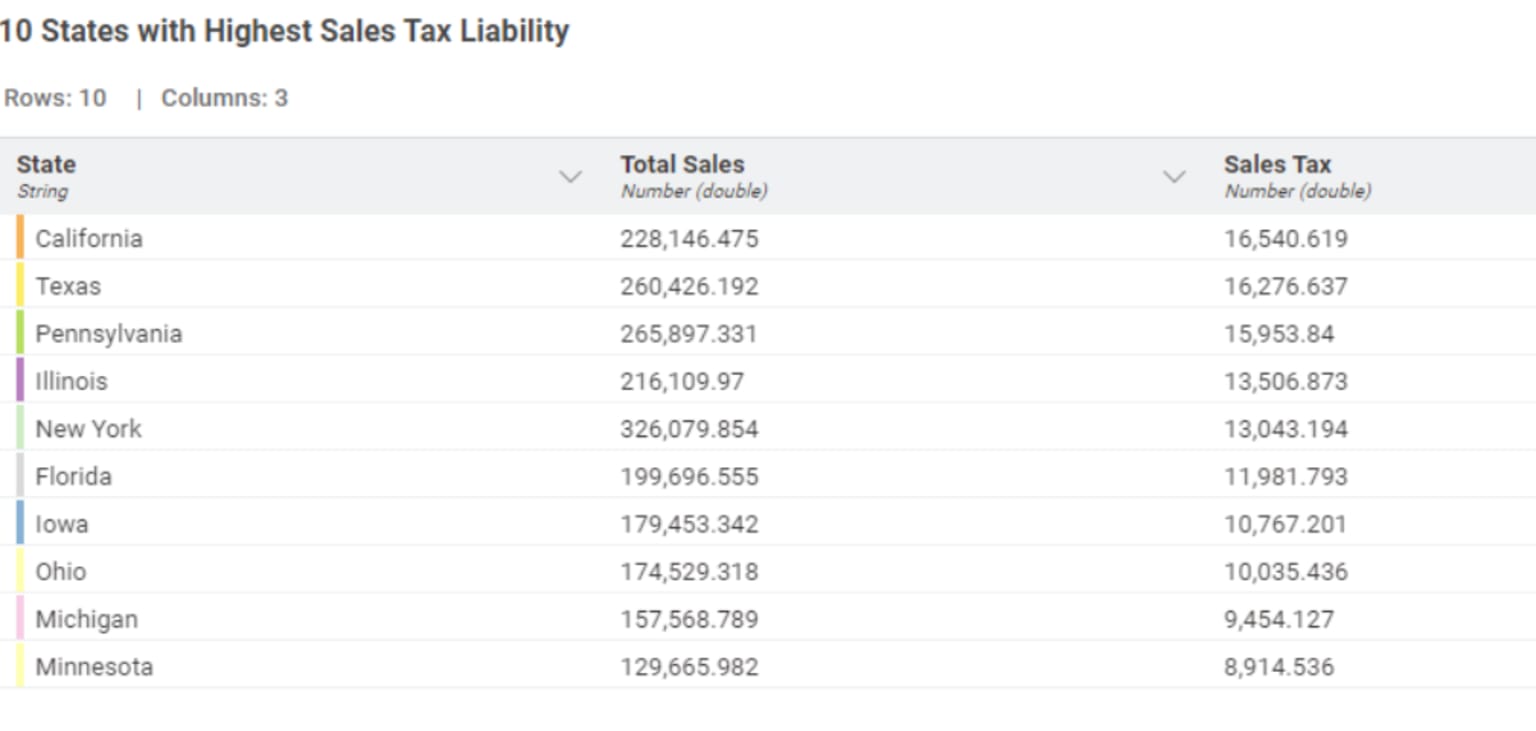The width and height of the screenshot is (1536, 731).
Task: Select the Iowa cell
Action: (x=61, y=524)
